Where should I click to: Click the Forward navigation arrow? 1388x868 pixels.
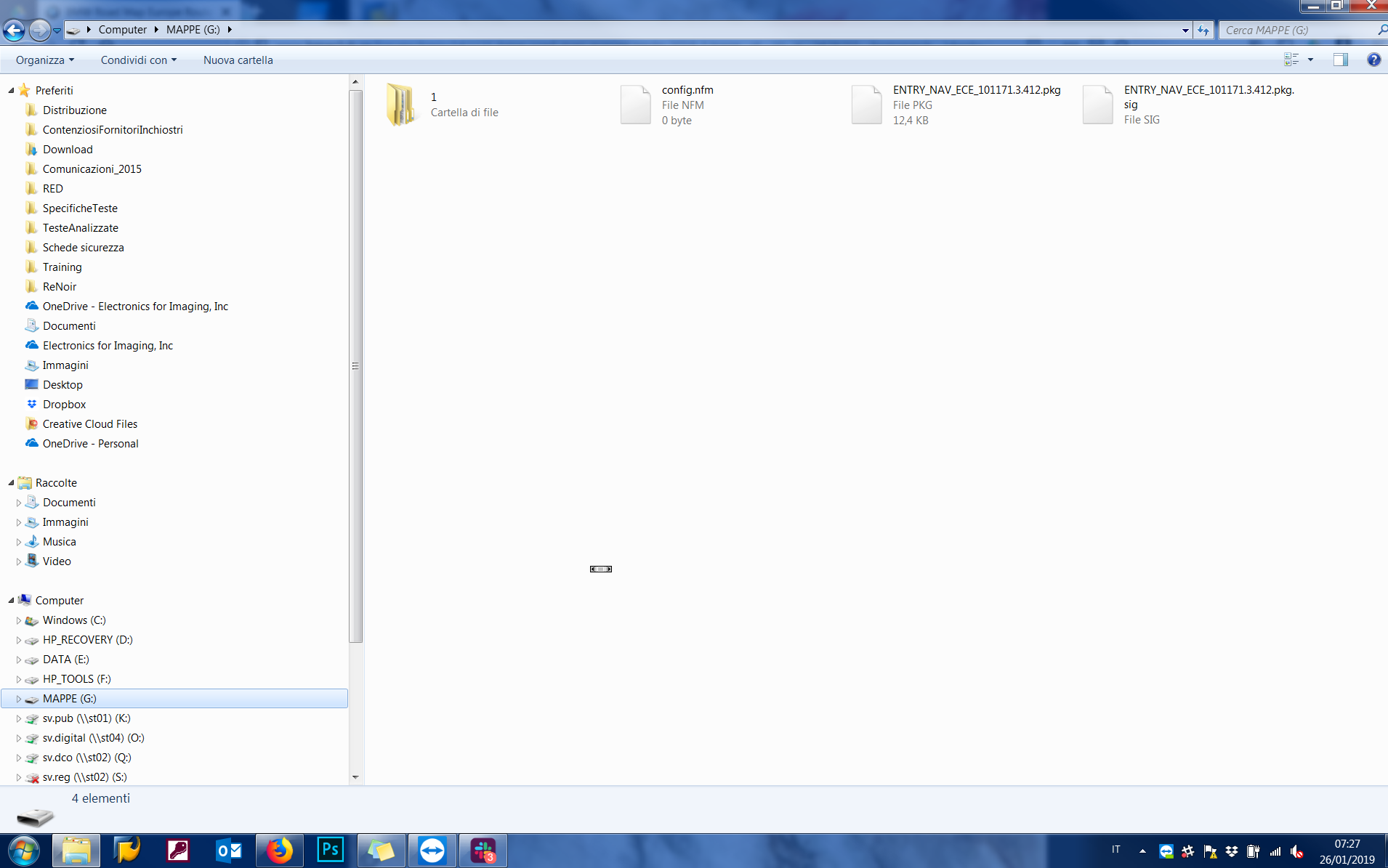[39, 30]
